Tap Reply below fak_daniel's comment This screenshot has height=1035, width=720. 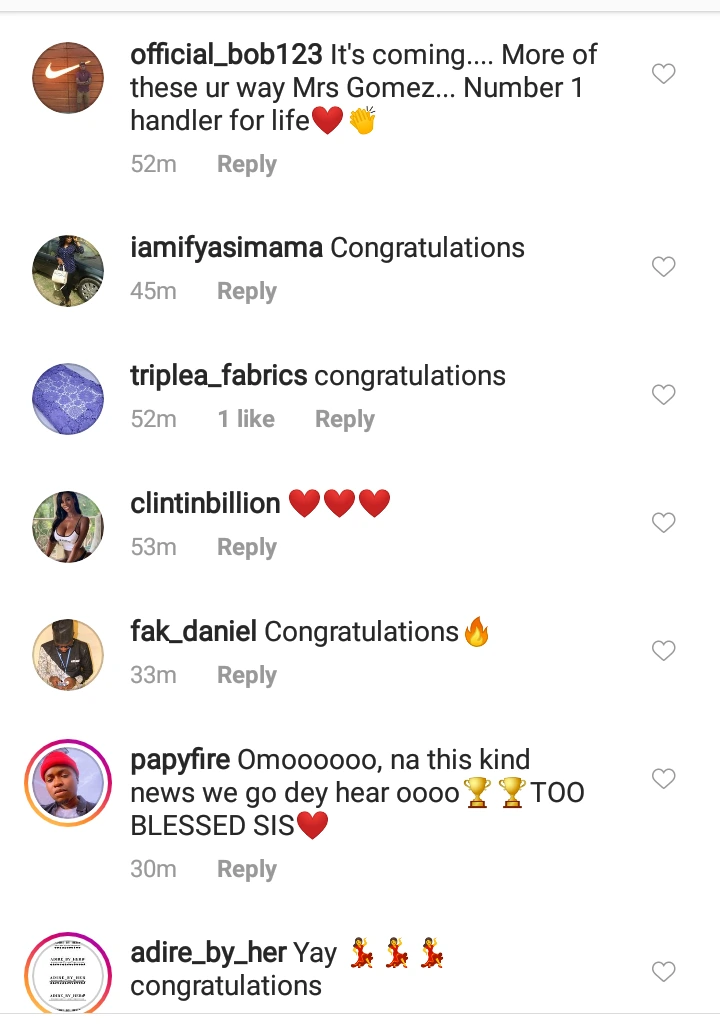(246, 675)
